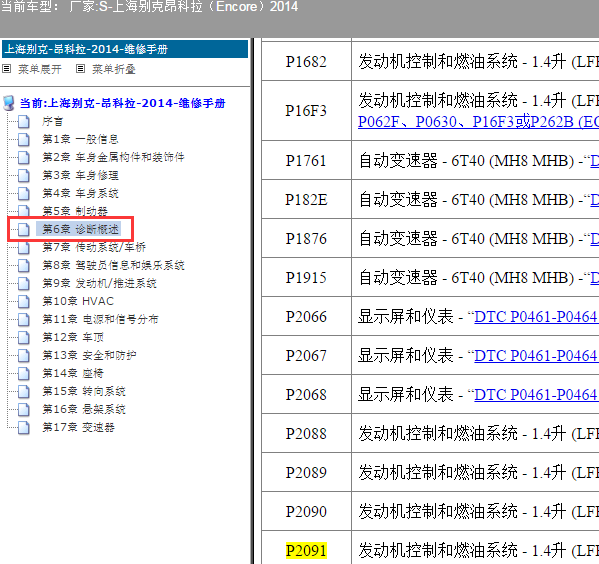599x564 pixels.
Task: Open 第11章 电源和信号分布 chapter
Action: 100,319
